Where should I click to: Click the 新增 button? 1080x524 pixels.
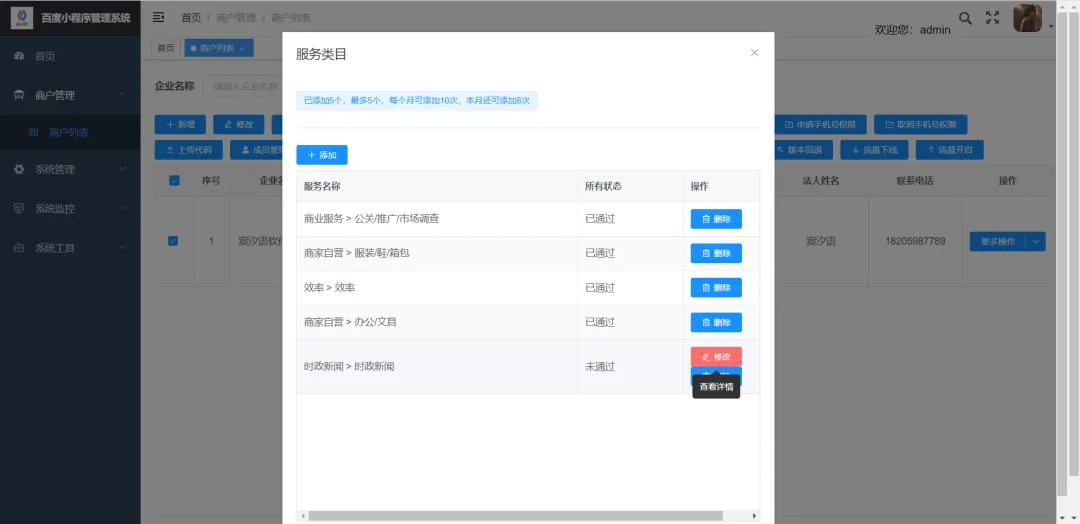coord(180,125)
